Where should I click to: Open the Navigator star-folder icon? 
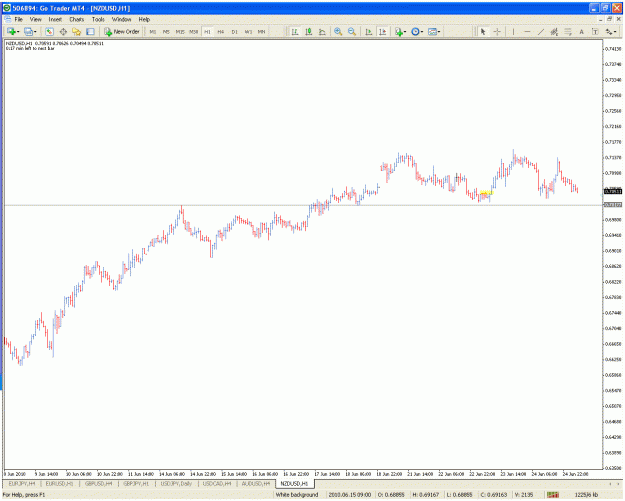(77, 31)
